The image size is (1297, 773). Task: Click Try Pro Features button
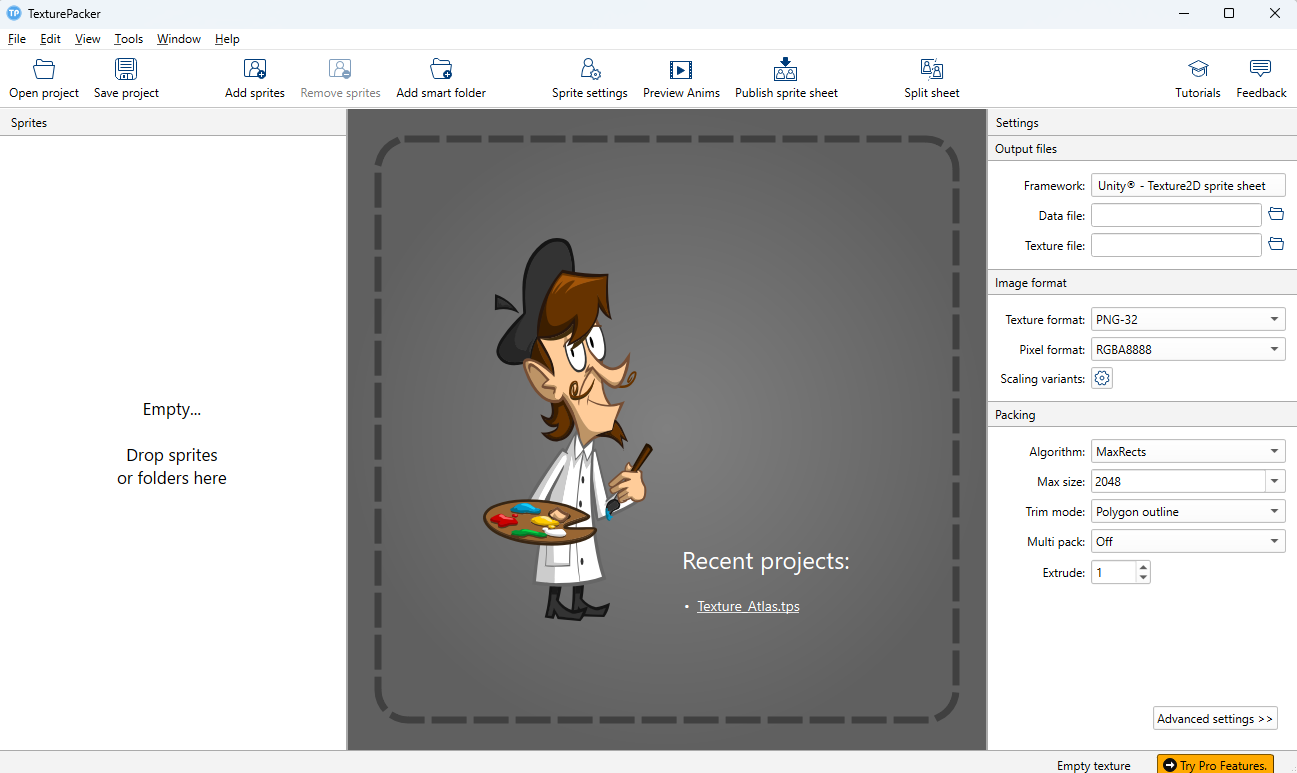pyautogui.click(x=1215, y=765)
